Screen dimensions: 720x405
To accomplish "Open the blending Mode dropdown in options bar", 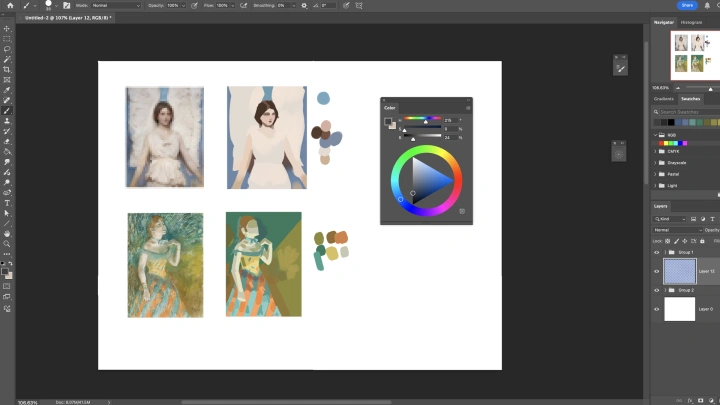I will (116, 6).
